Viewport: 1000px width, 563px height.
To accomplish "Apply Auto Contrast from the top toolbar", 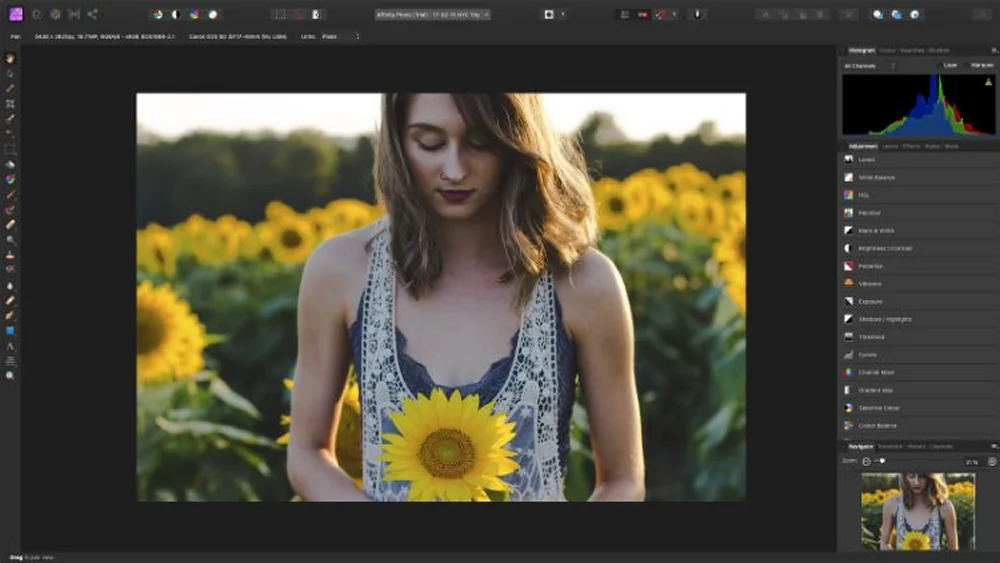I will 176,14.
